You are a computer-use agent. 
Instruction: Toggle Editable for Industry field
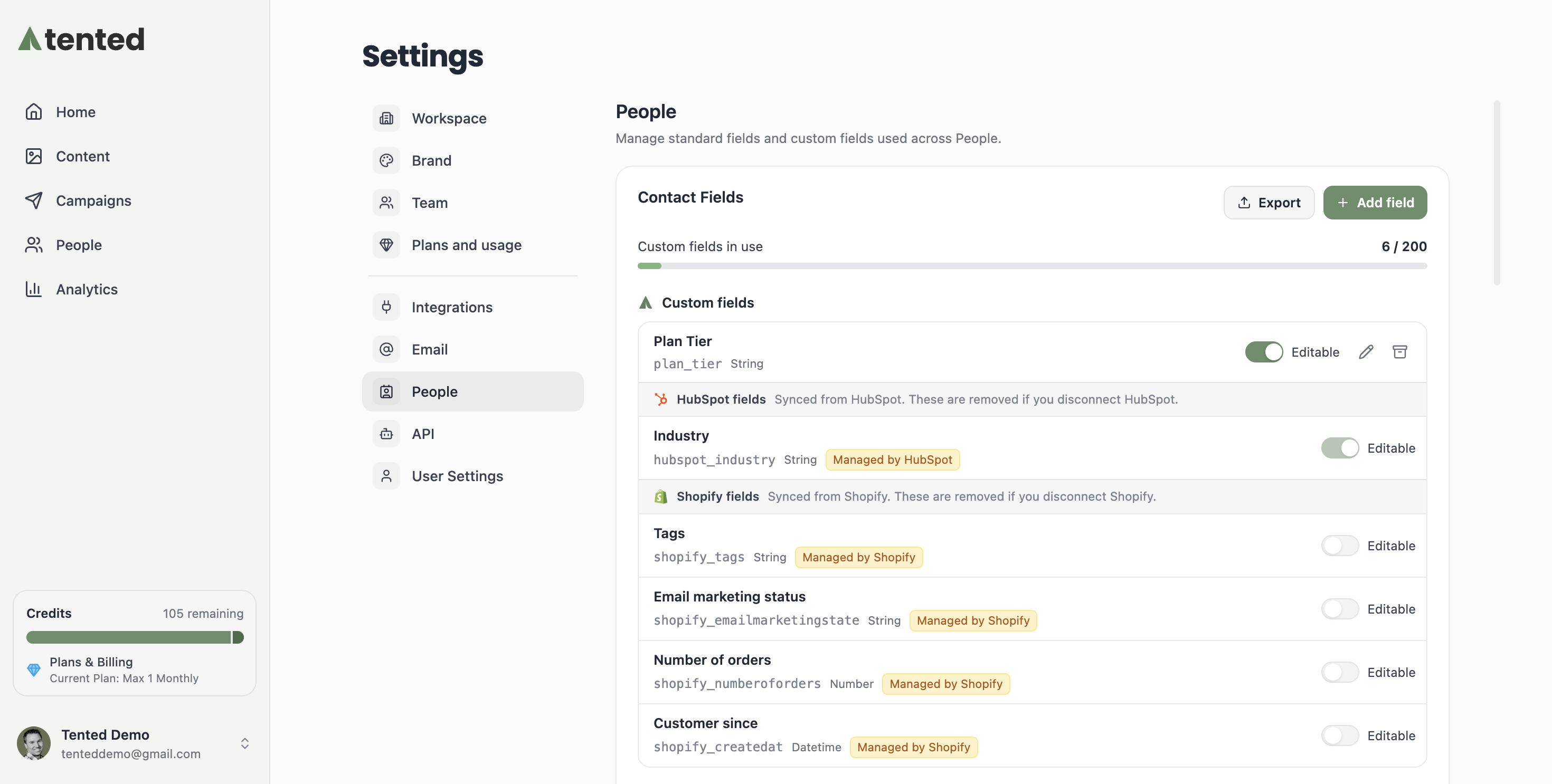(1340, 448)
